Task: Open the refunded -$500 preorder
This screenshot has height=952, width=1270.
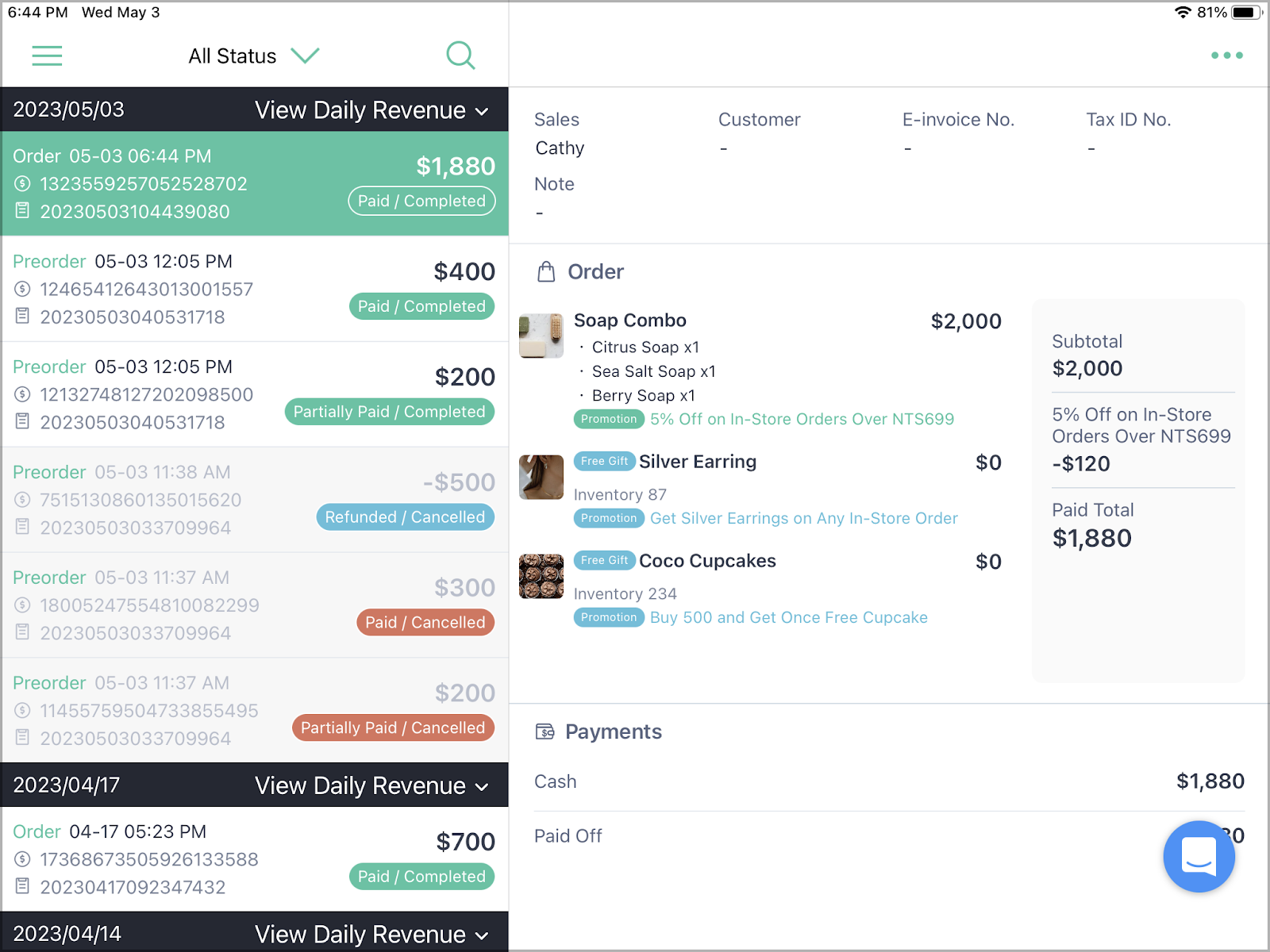Action: (x=255, y=500)
